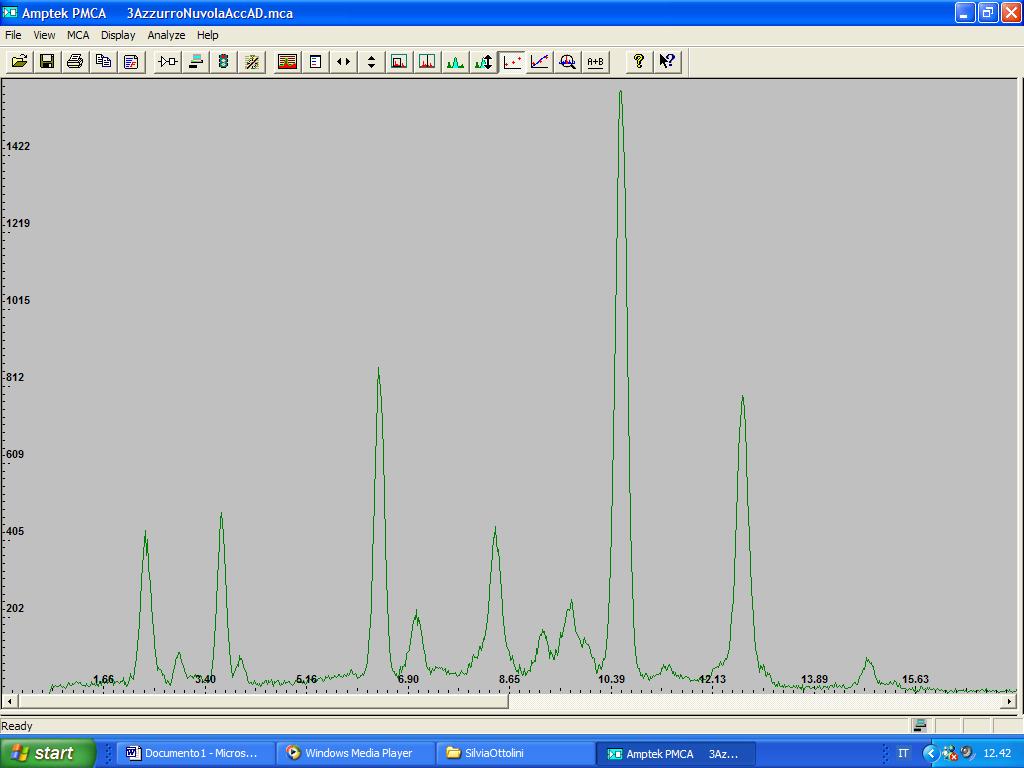Click the small list panel icon

[x=315, y=61]
